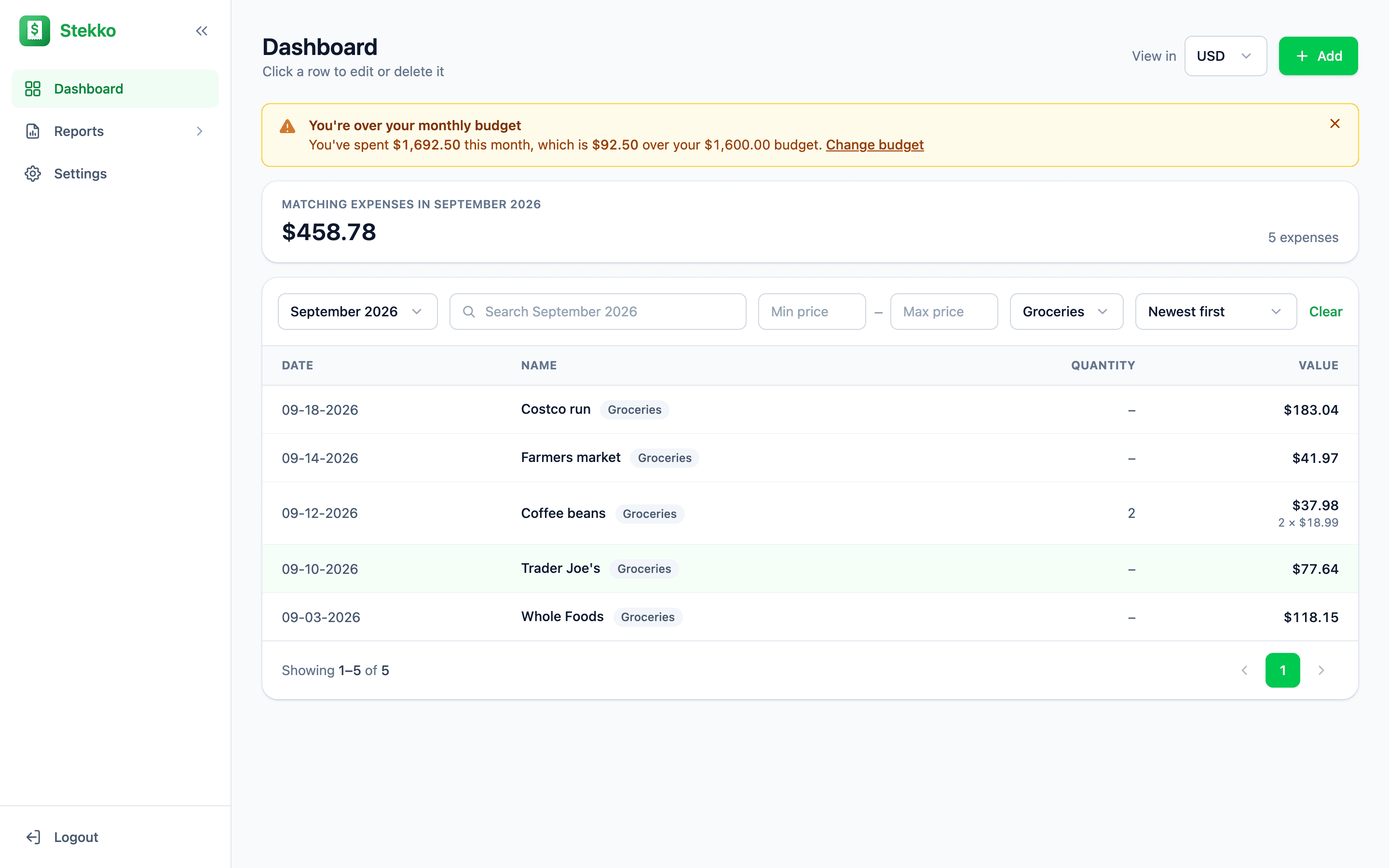
Task: Click the Stekko receipt logo icon
Action: [x=34, y=30]
